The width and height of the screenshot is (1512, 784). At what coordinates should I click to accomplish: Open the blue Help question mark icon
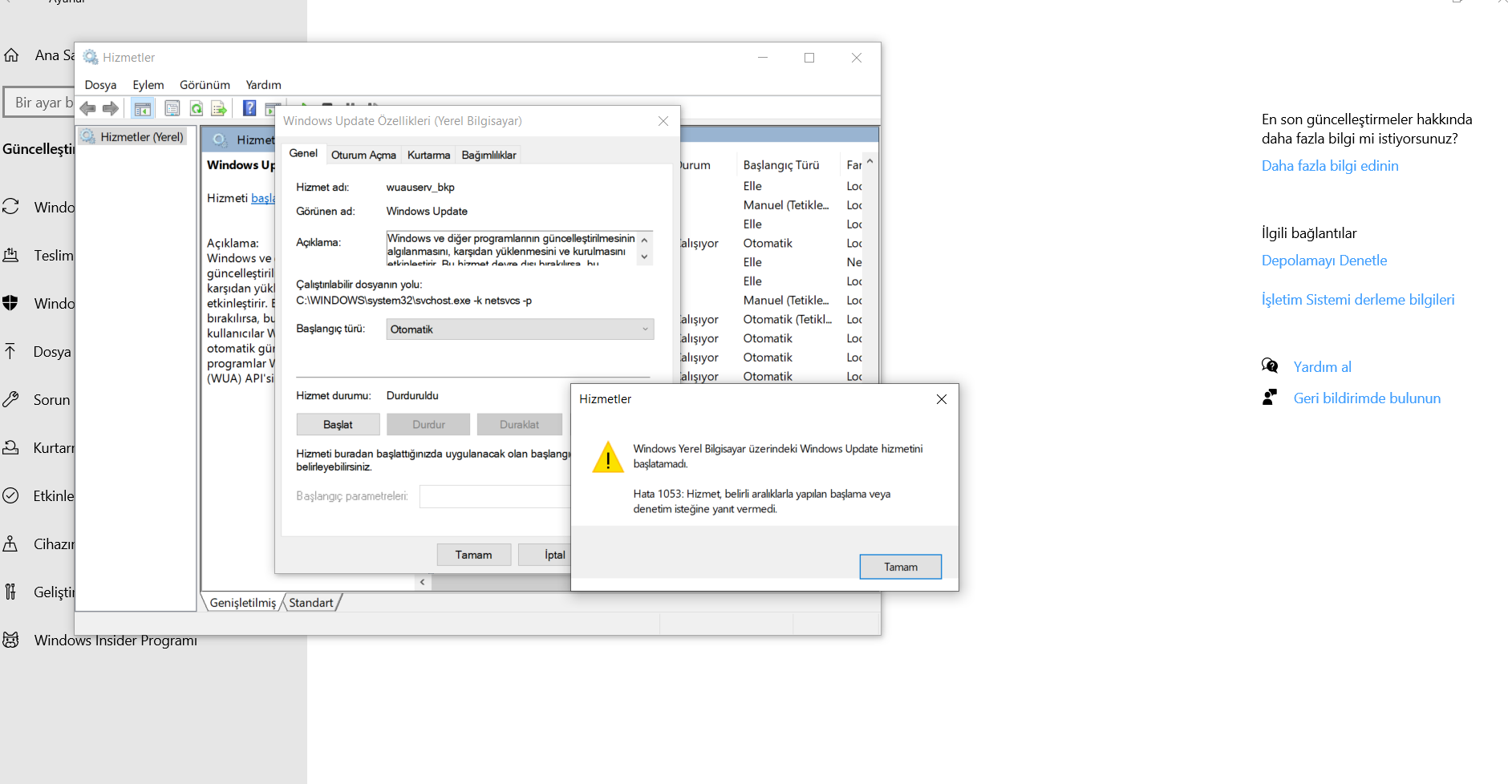click(x=249, y=108)
